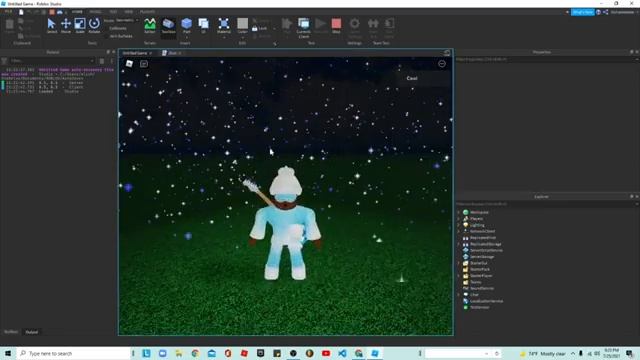Viewport: 640px width, 360px height.
Task: Click the What's New button
Action: point(582,12)
